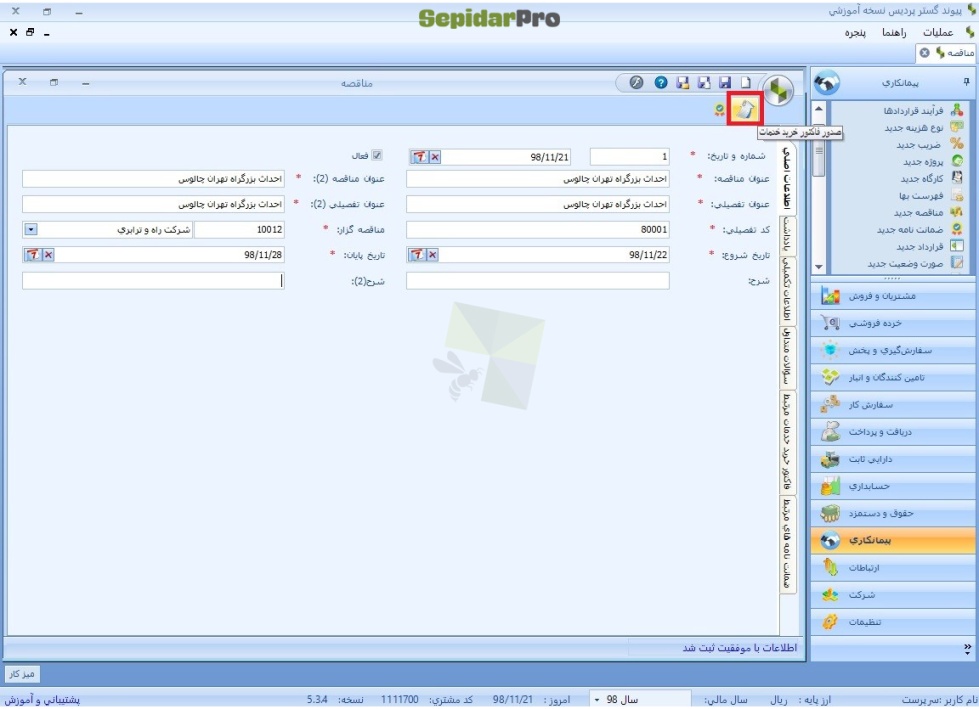Open پروژه جدید in the sidebar list
The image size is (979, 709).
click(933, 162)
